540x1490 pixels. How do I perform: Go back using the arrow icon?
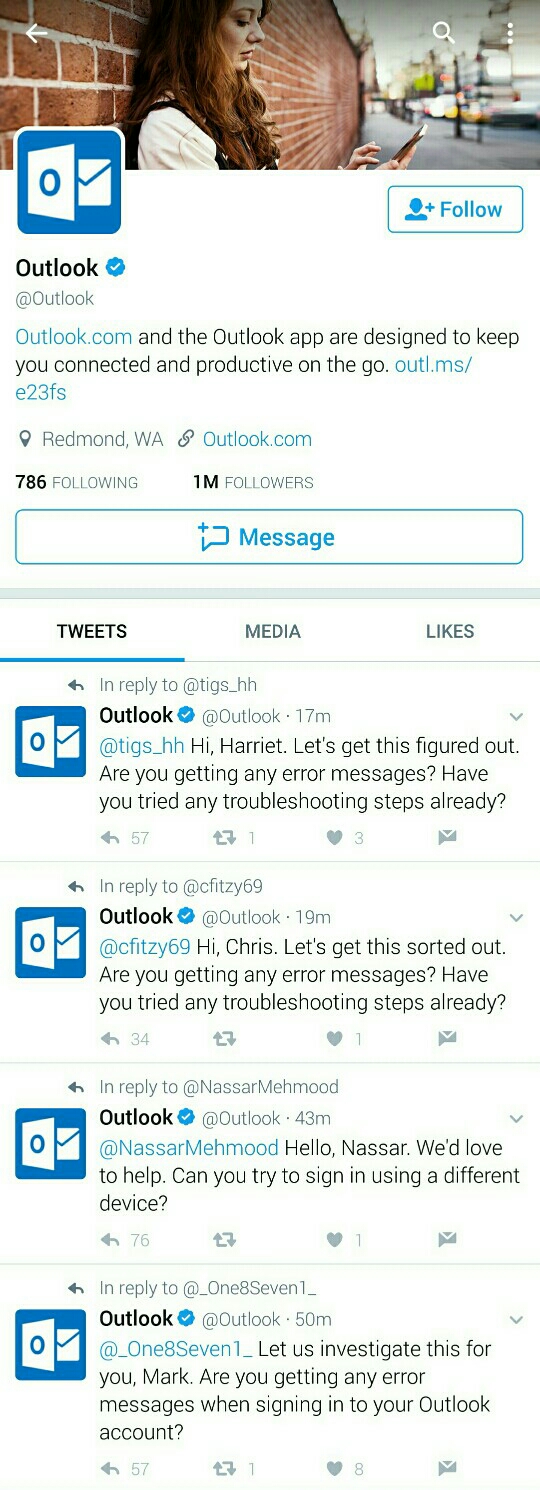(37, 33)
